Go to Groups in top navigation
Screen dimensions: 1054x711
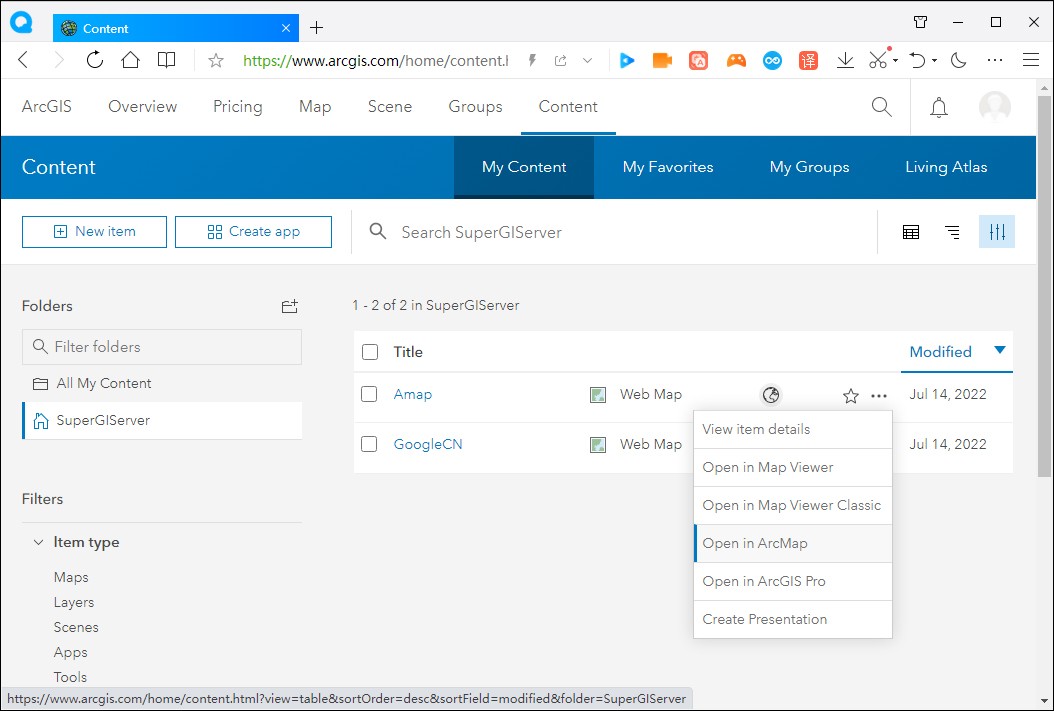[475, 107]
